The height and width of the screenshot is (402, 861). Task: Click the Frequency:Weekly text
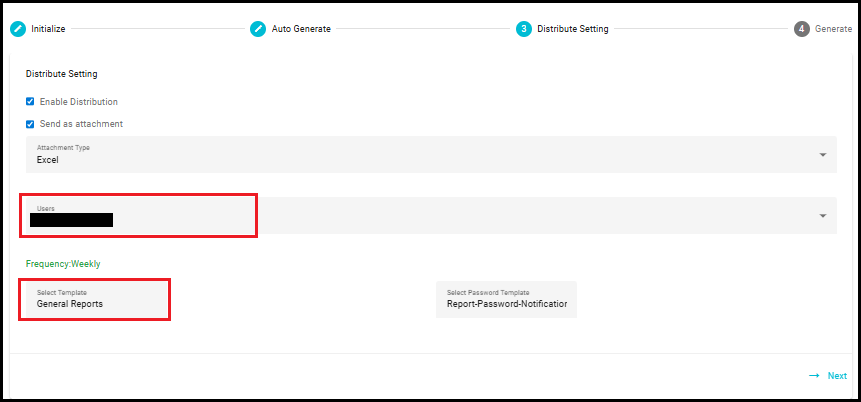(63, 264)
